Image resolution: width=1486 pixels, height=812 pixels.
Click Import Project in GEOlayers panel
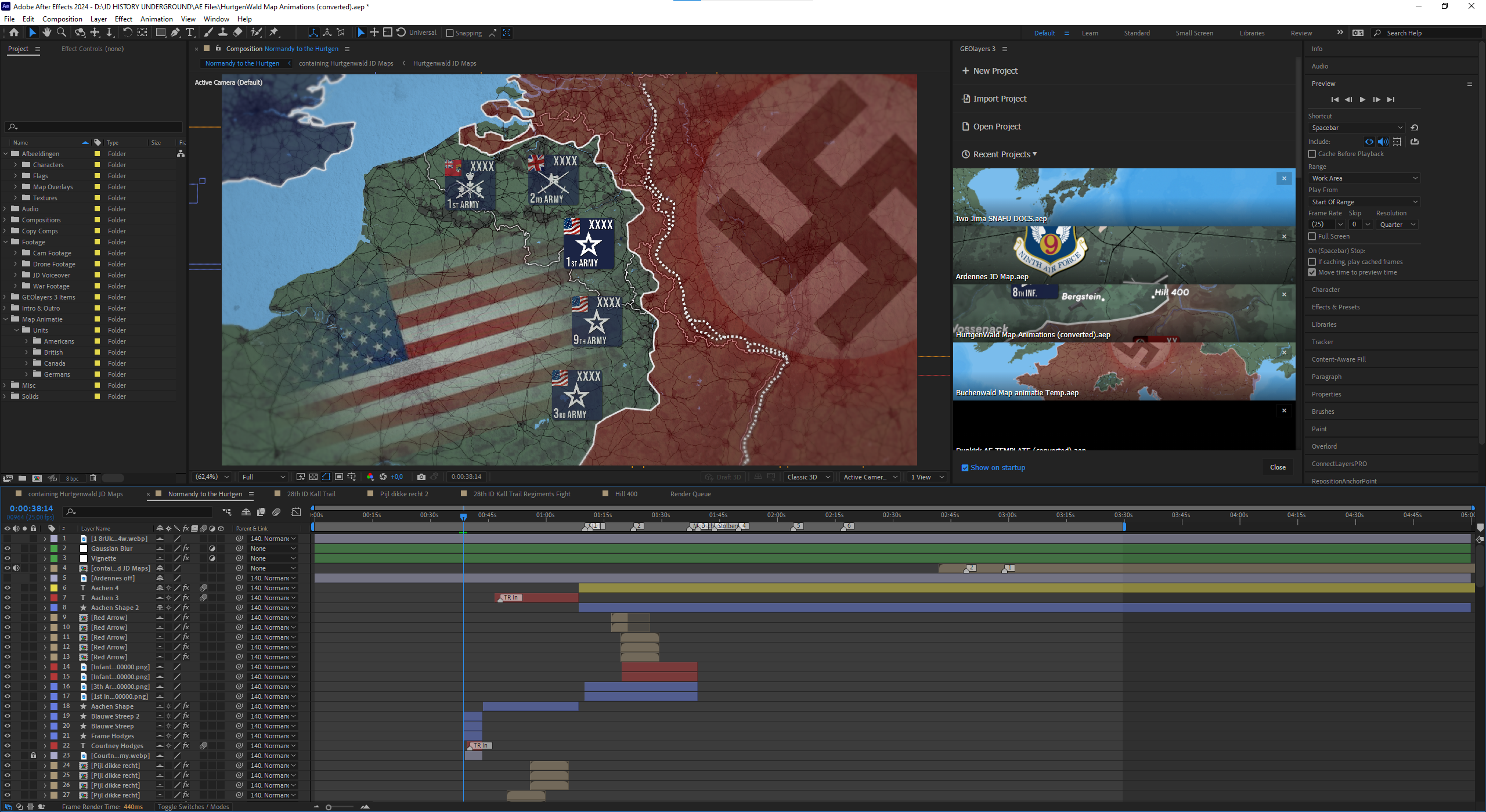point(994,99)
